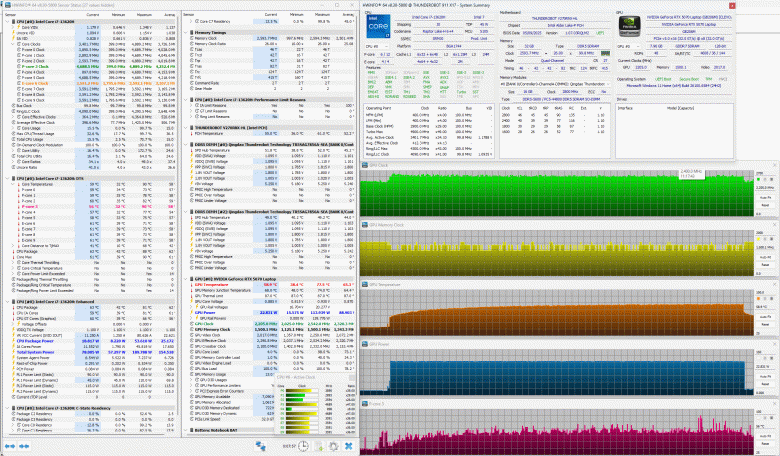Viewport: 780px width, 456px height.
Task: Click the Maximum column header
Action: click(x=142, y=15)
